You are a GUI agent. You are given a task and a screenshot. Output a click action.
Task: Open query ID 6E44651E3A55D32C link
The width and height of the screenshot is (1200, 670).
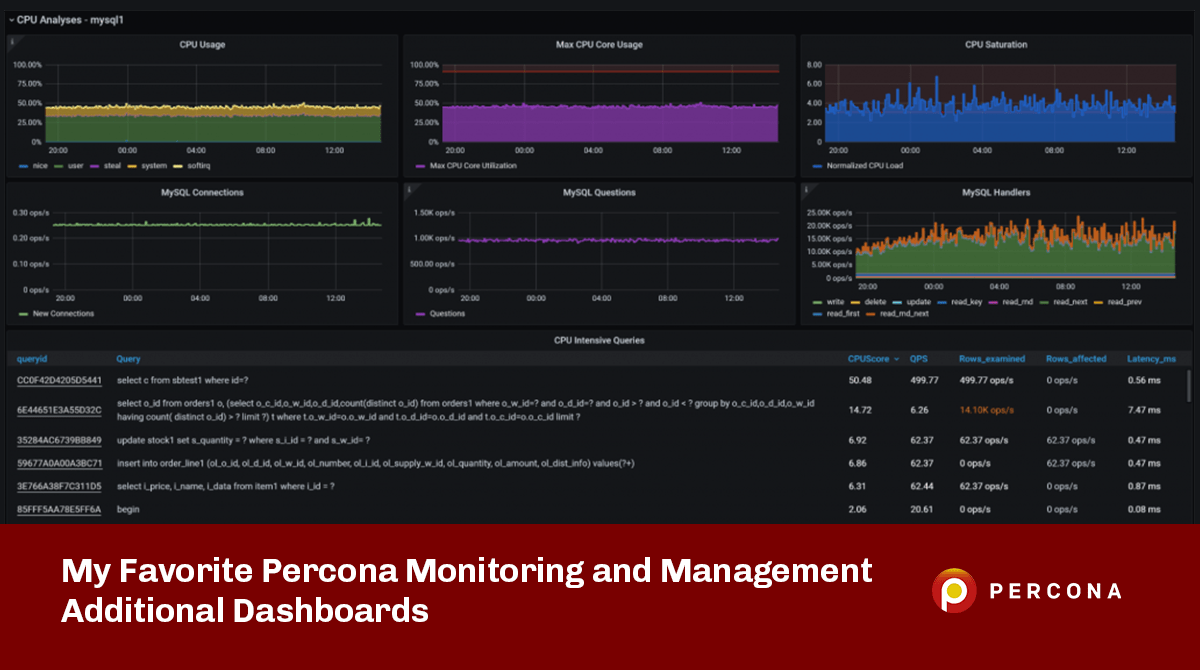coord(59,410)
